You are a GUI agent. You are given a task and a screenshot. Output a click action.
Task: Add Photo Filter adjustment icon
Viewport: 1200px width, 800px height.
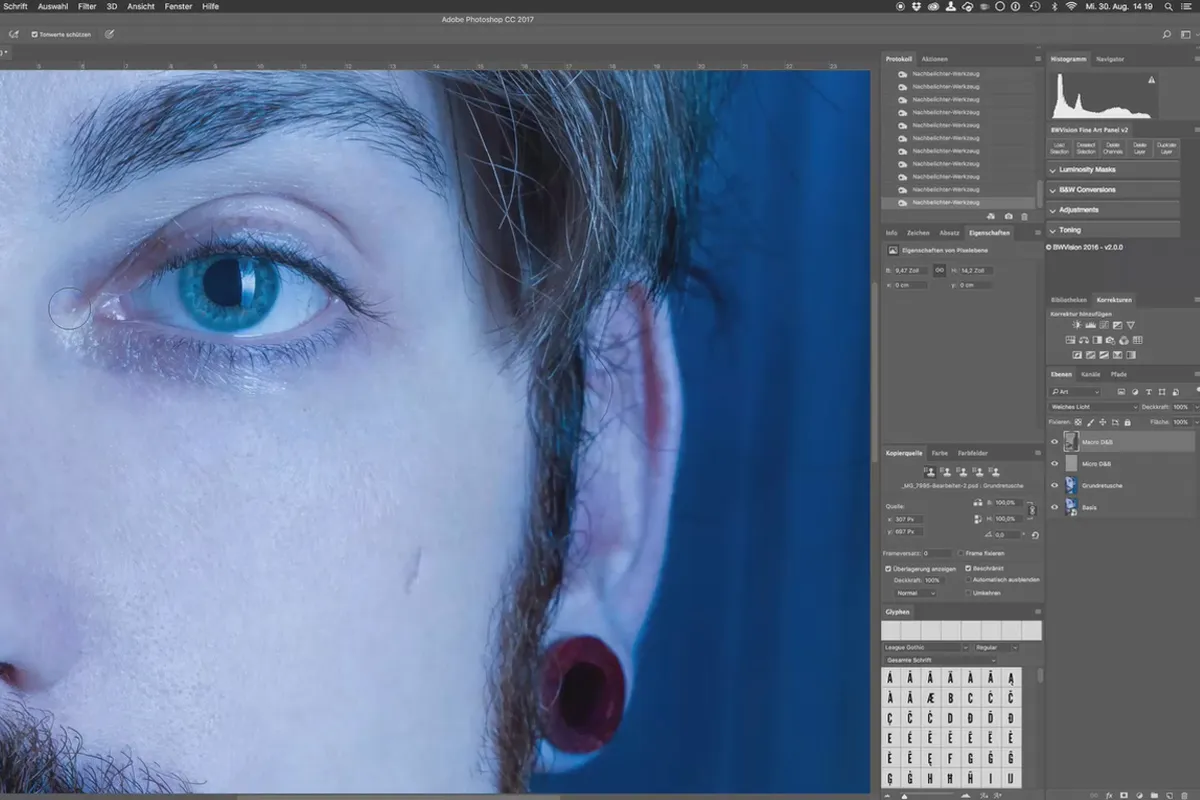click(1110, 340)
